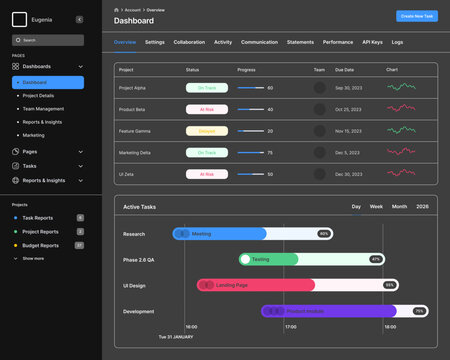Click the Task Reports count badge
The image size is (450, 360).
pos(80,218)
